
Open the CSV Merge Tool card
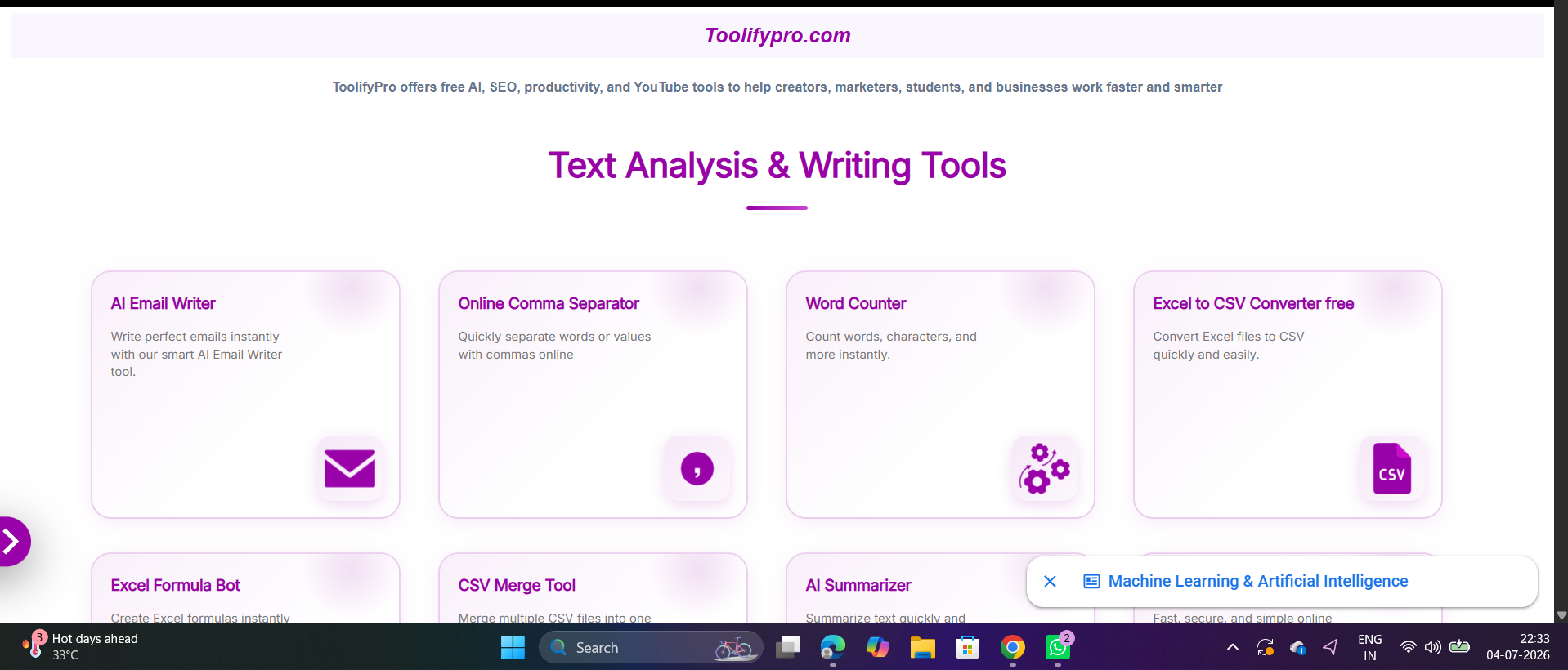pos(593,587)
